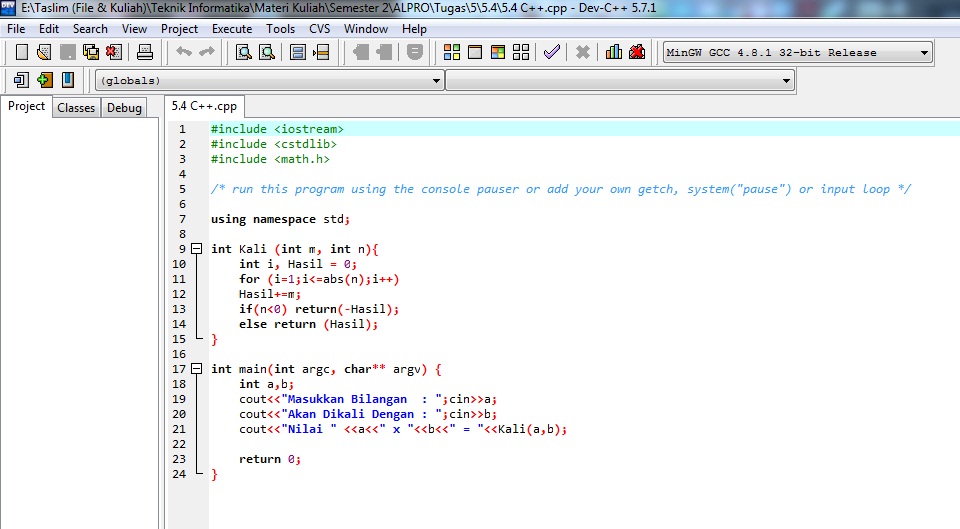Click the Delete Profiling Information icon

(637, 52)
